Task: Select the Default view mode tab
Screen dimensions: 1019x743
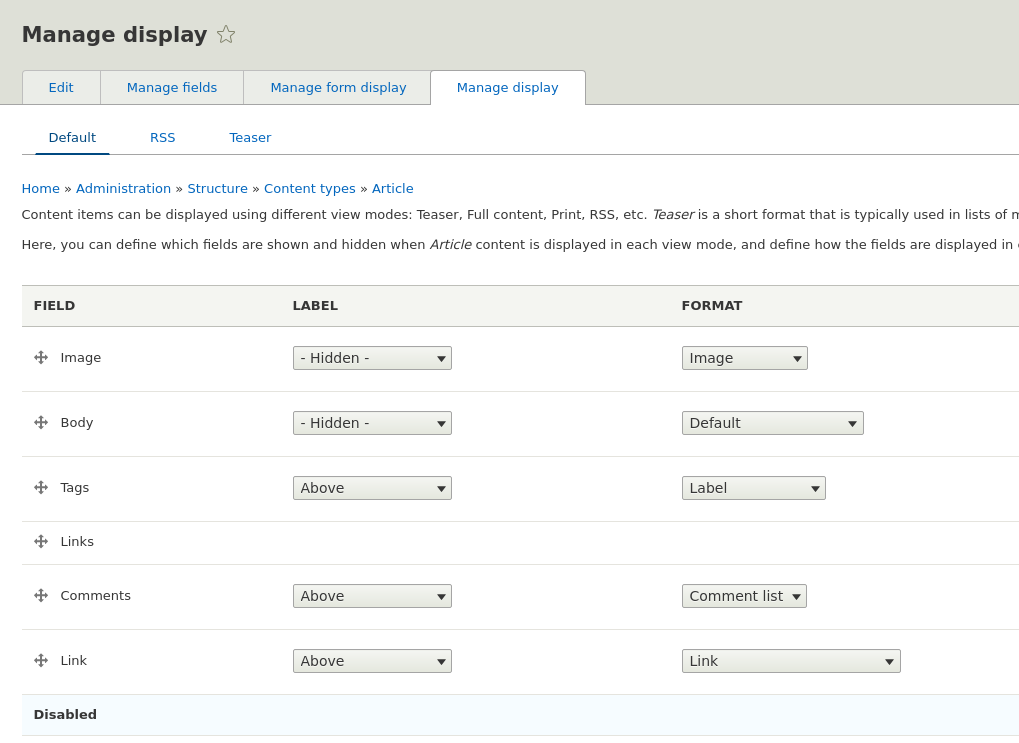Action: tap(72, 138)
